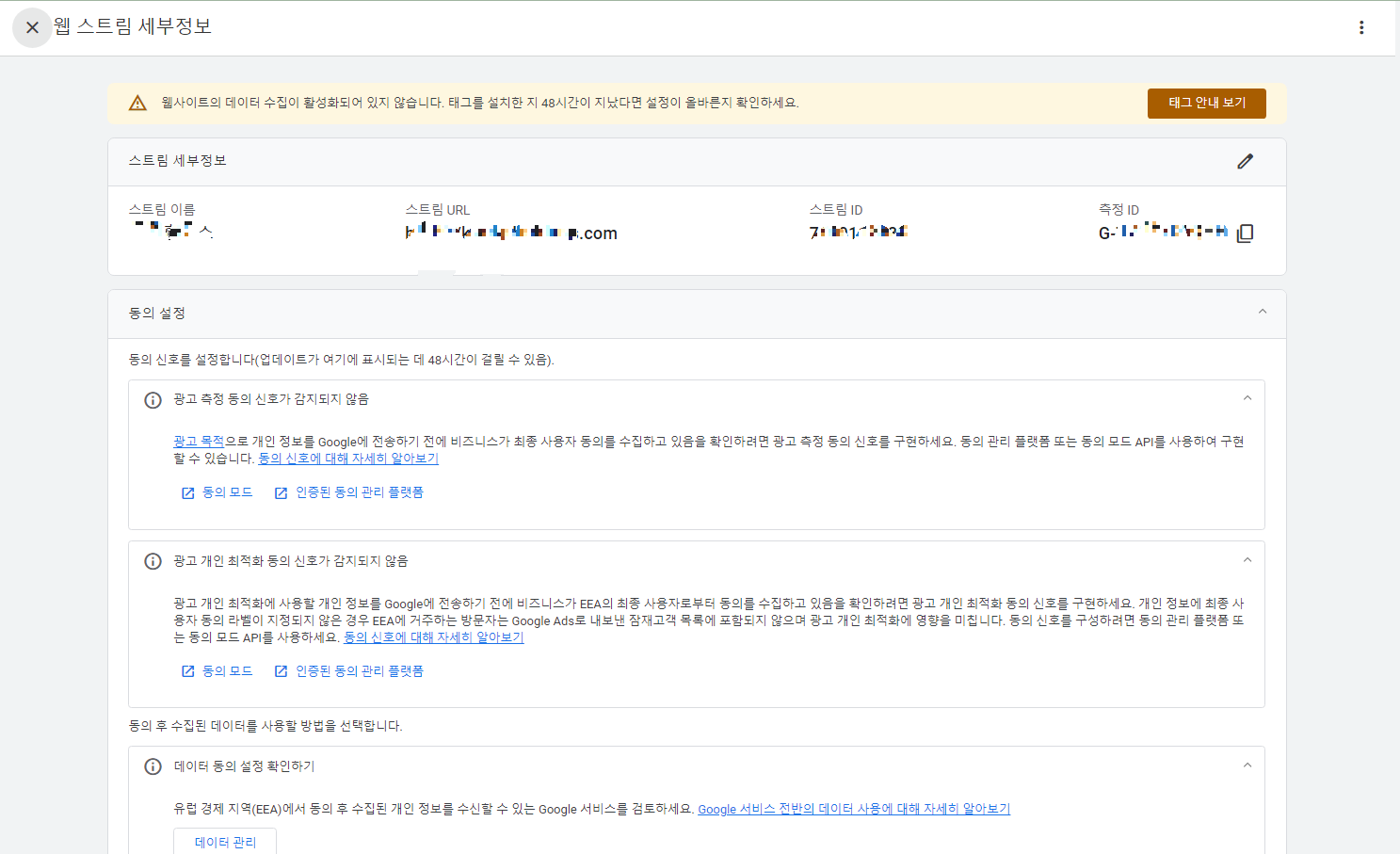Screen dimensions: 1400x854
Task: Click the 동의 후 수집된 데이터를 사용할 방법을 선택합니다 text
Action: tap(266, 726)
